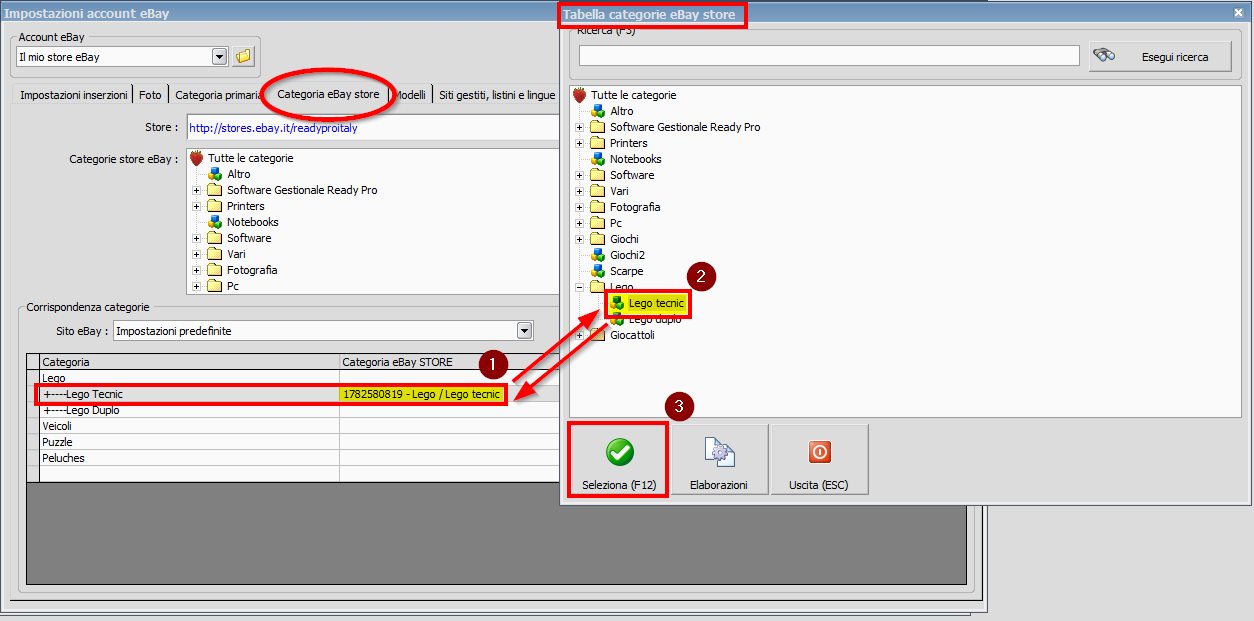This screenshot has height=621, width=1254.
Task: Click the strawberry root icon in Impostazioni account window
Action: coord(196,158)
